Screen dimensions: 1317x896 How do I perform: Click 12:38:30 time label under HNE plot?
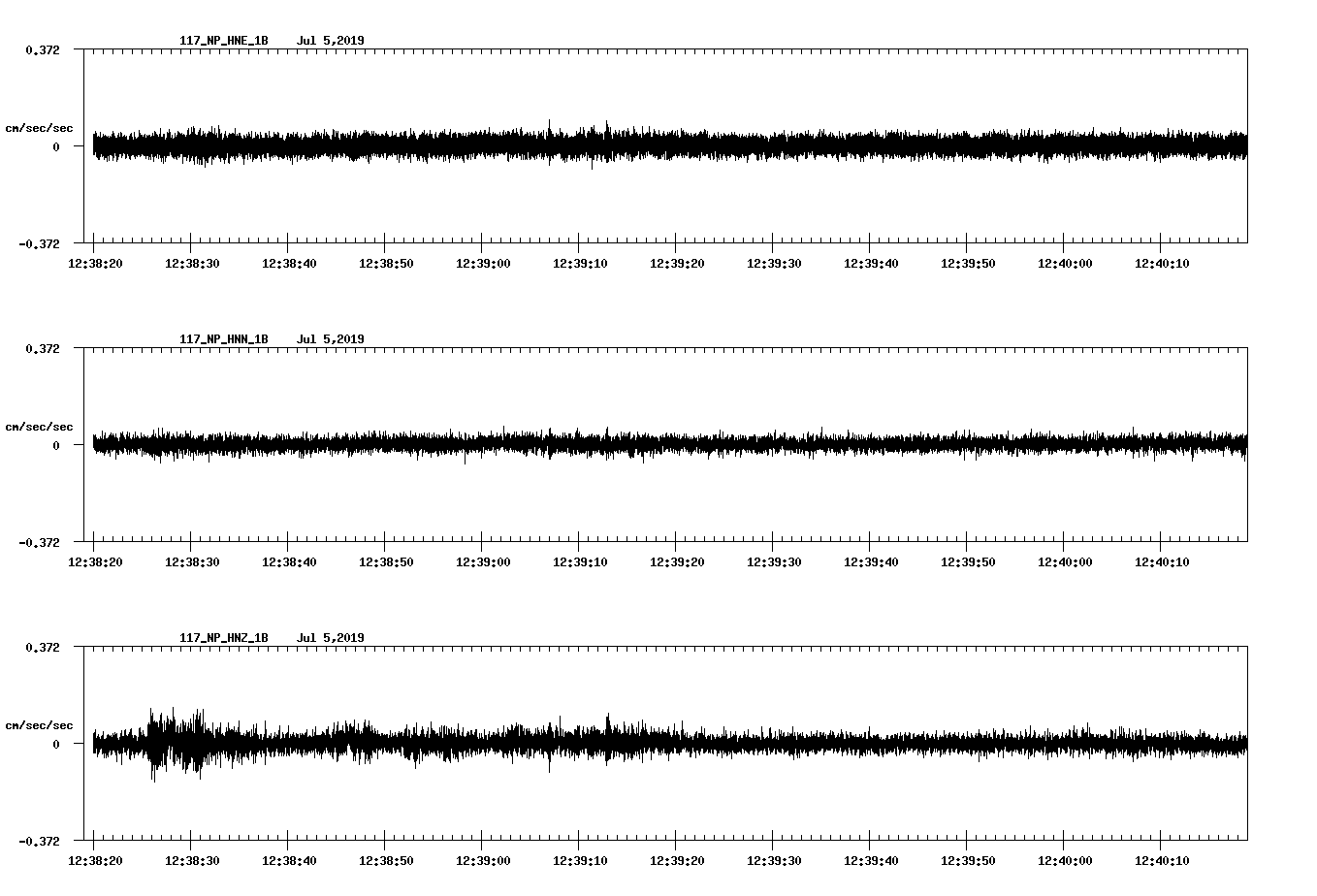click(192, 264)
